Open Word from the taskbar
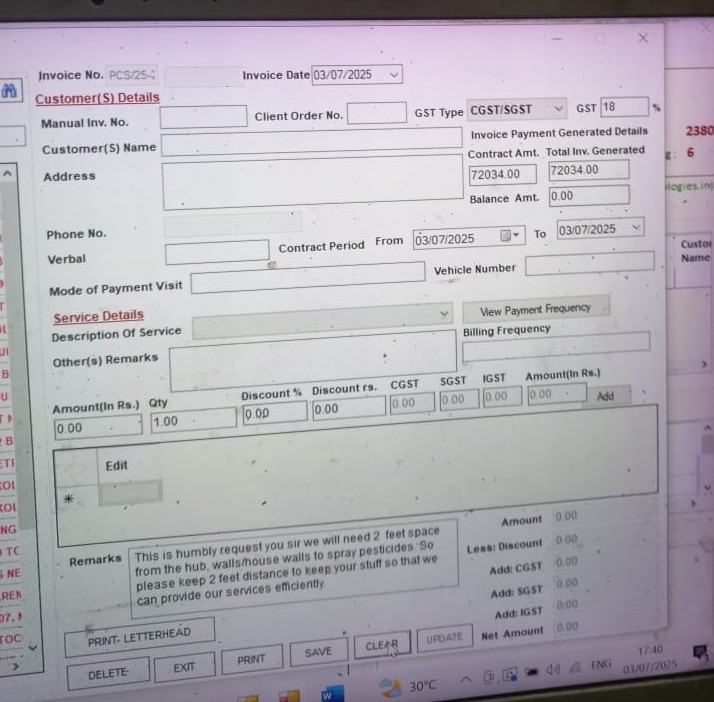The width and height of the screenshot is (714, 702). [x=332, y=694]
